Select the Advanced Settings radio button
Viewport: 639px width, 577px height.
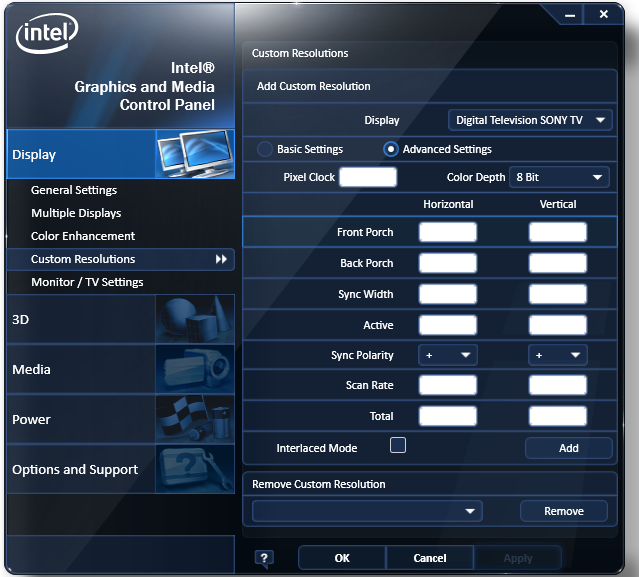click(x=391, y=149)
